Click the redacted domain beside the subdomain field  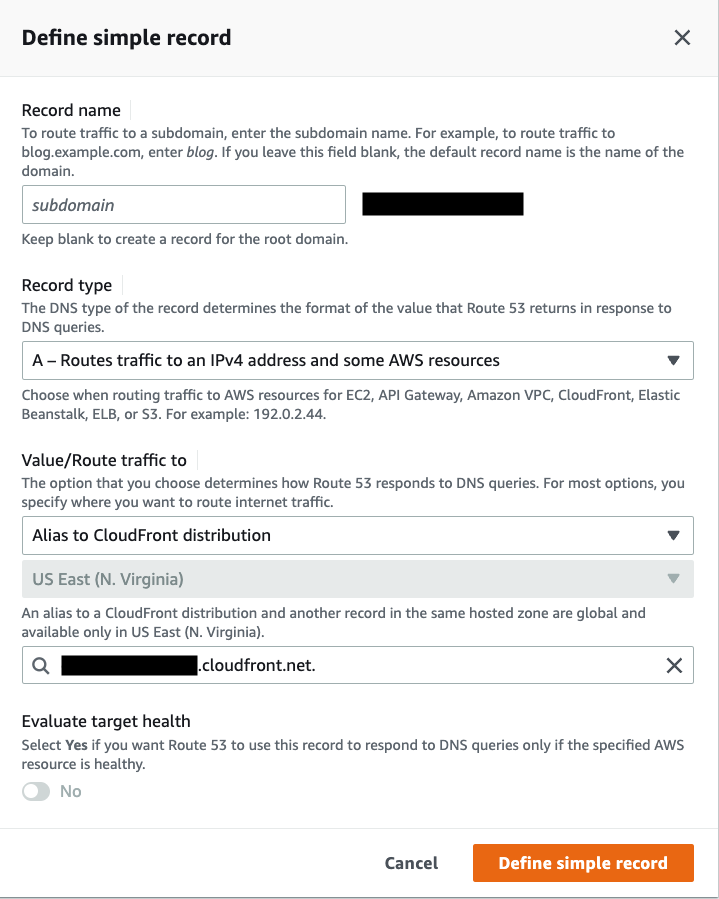[x=443, y=205]
